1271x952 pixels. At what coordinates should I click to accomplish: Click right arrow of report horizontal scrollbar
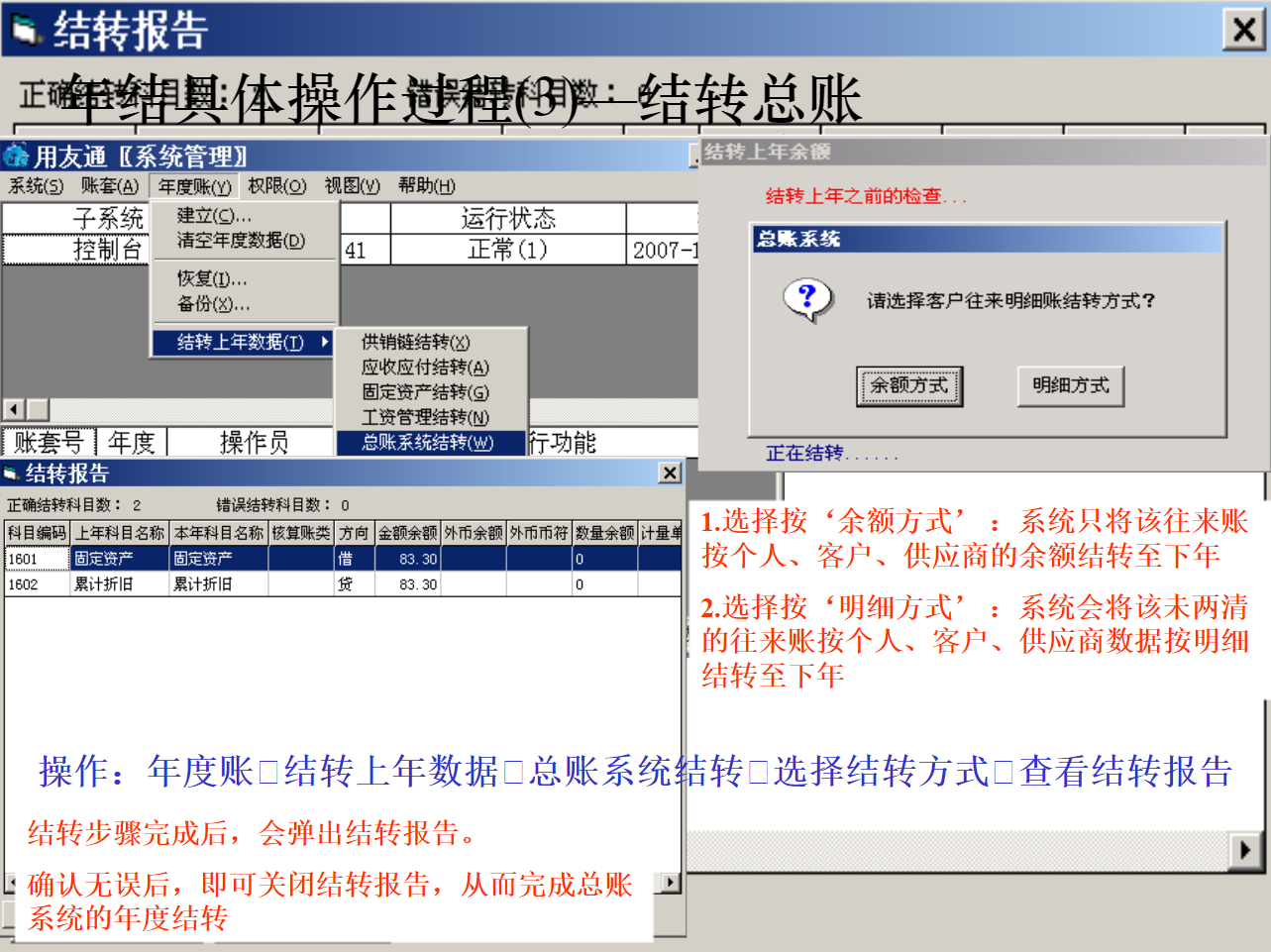click(671, 883)
